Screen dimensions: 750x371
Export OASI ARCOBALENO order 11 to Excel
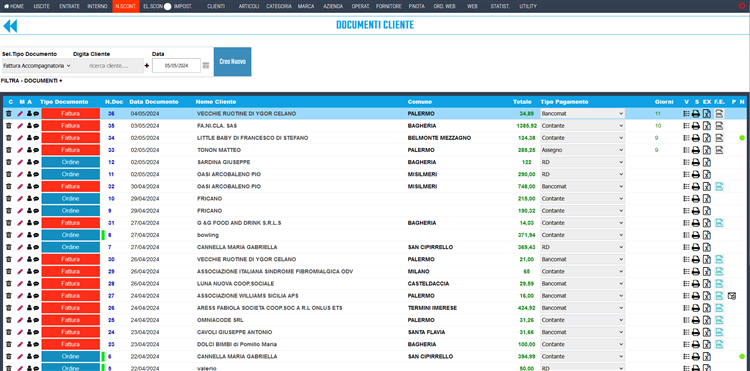[706, 175]
